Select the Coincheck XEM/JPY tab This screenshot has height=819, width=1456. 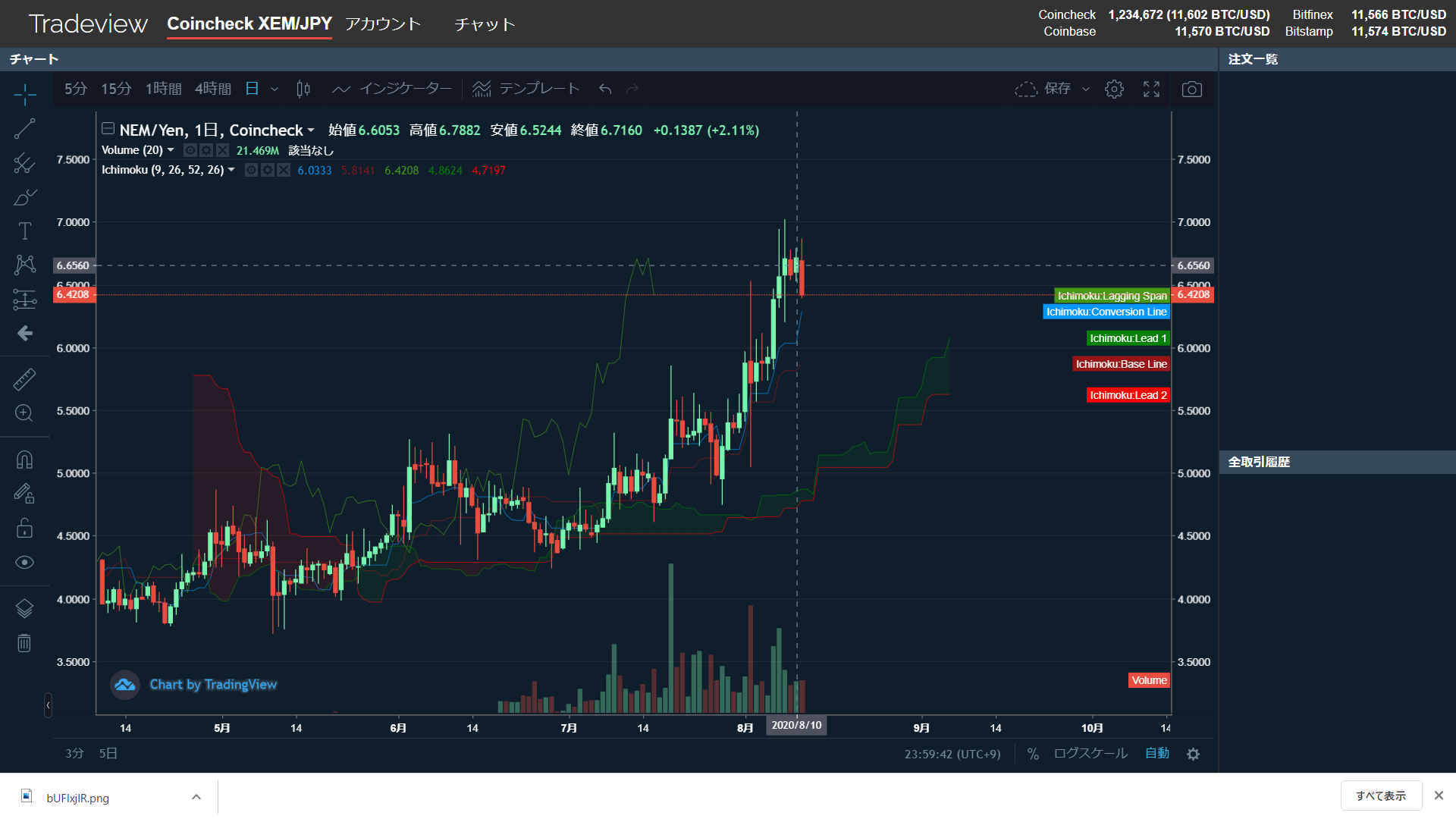pos(249,24)
